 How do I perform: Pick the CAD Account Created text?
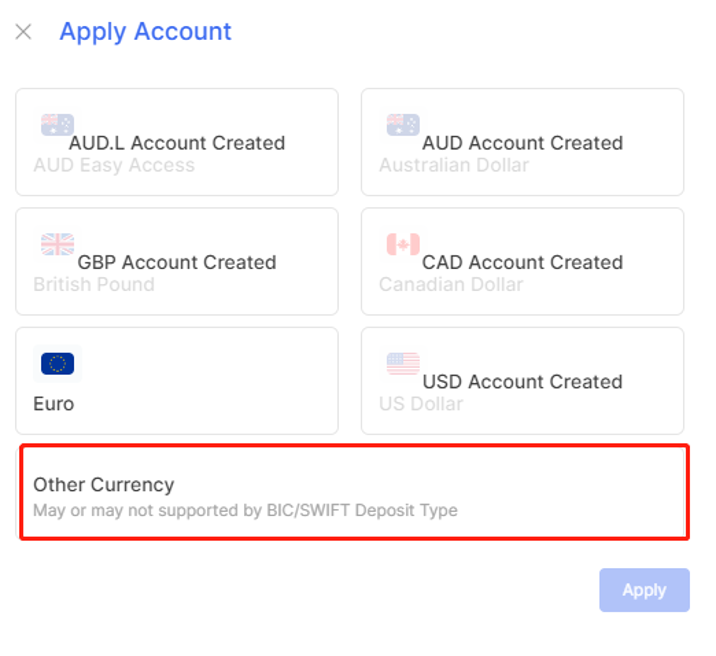pyautogui.click(x=522, y=262)
